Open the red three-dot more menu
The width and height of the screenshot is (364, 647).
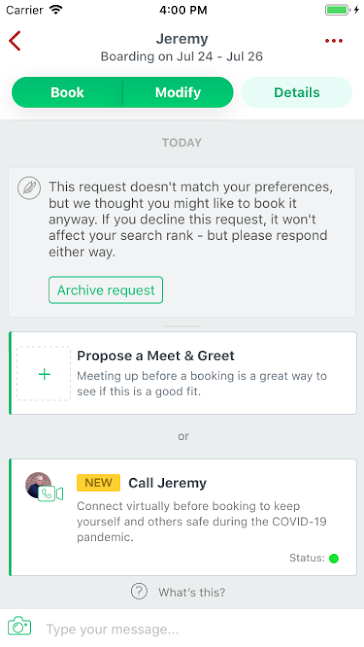click(x=333, y=41)
